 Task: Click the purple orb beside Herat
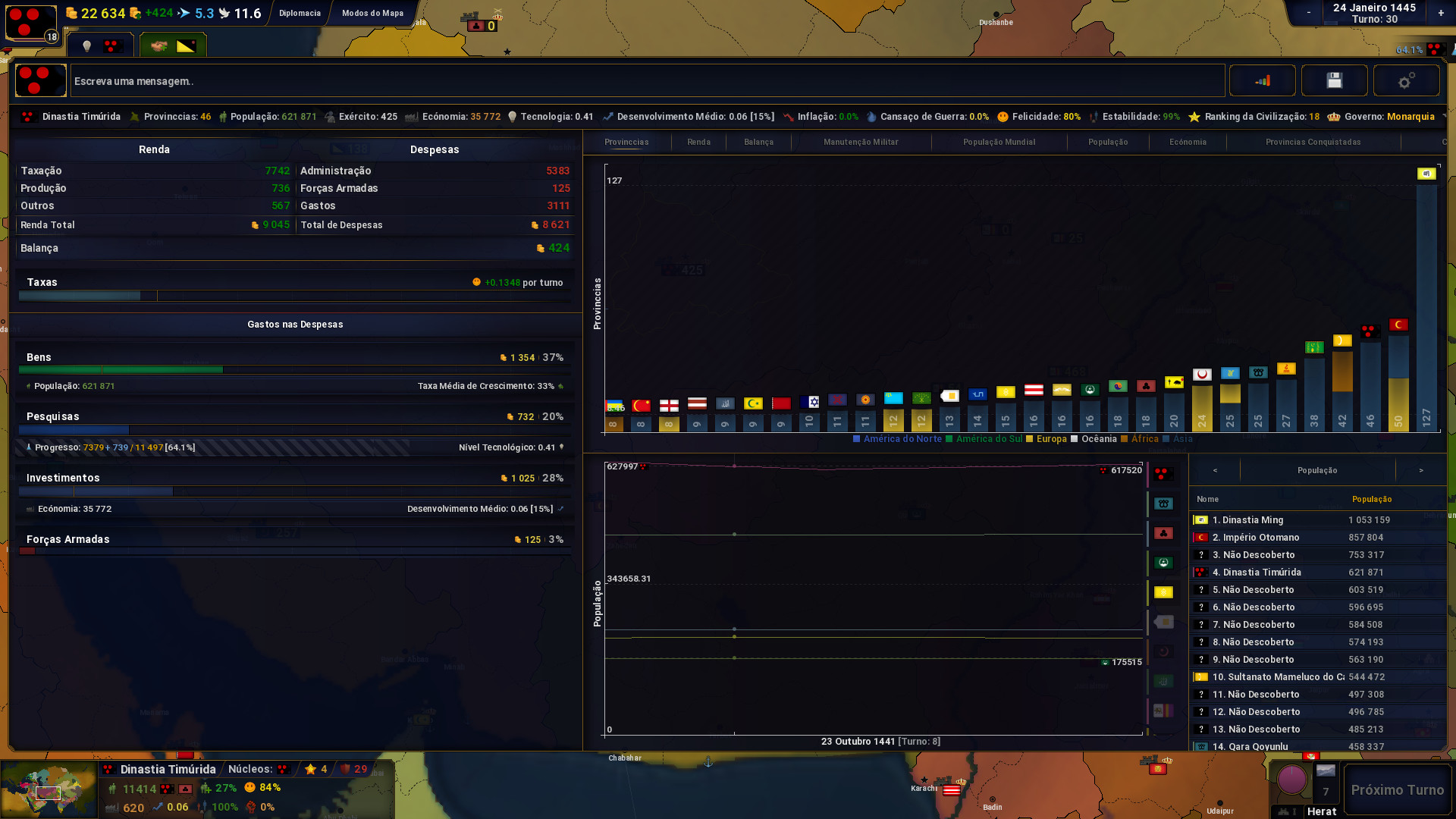tap(1292, 779)
